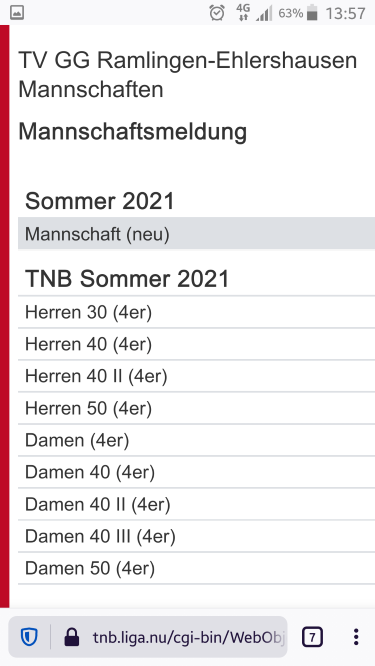Select the Mannschaft (neu) row
Viewport: 375px width, 666px height.
click(196, 234)
